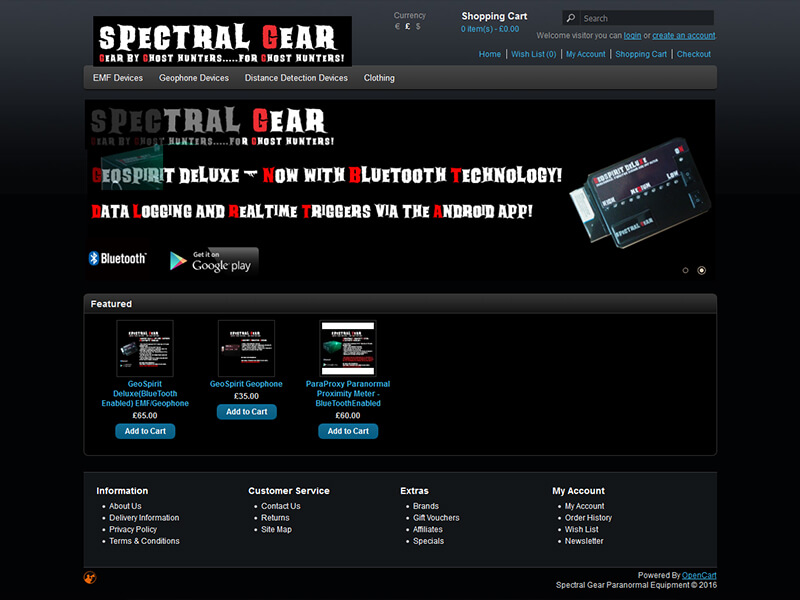Screen dimensions: 800x600
Task: Open the EMF Devices category
Action: point(118,78)
